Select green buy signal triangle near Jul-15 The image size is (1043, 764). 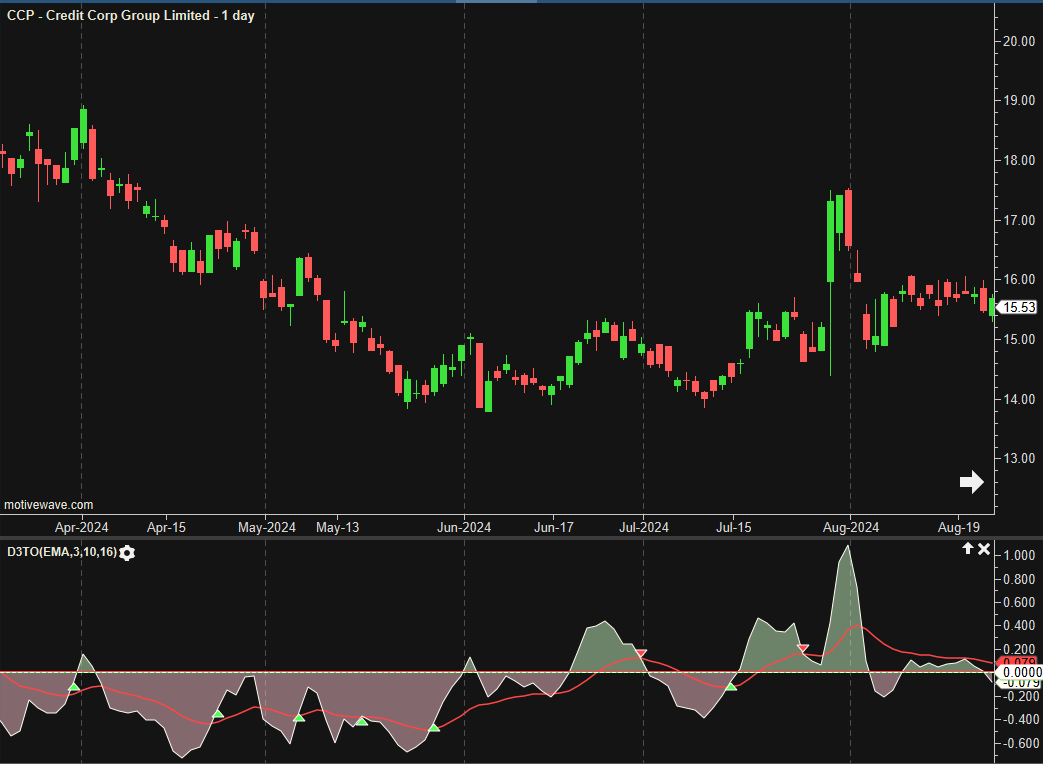tap(731, 686)
